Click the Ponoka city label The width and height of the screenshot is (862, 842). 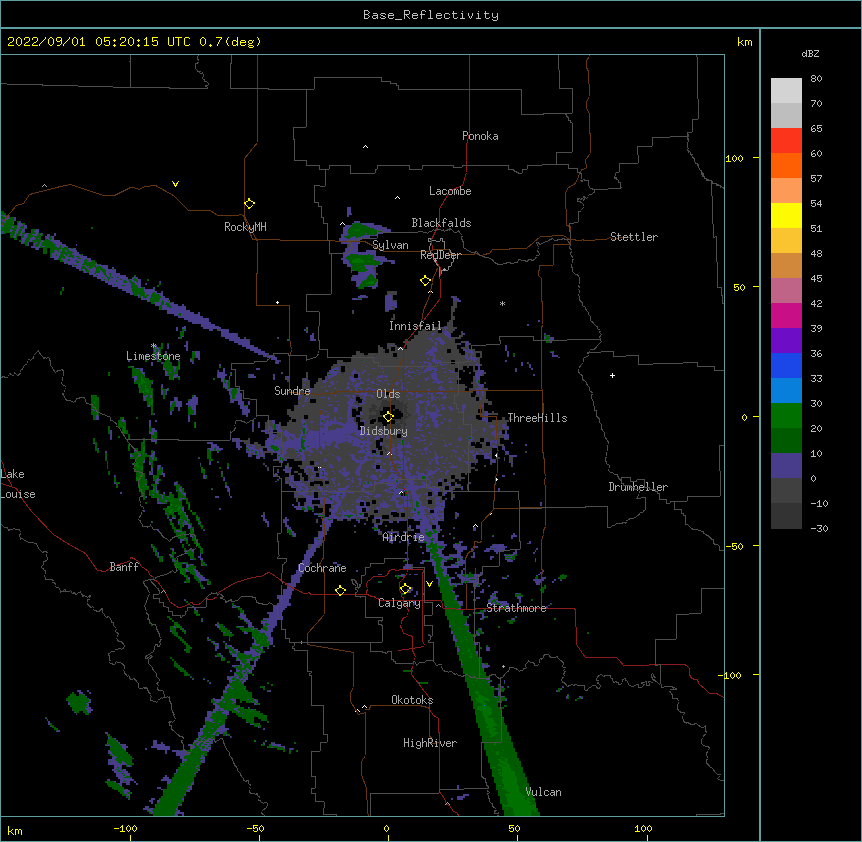tap(480, 136)
